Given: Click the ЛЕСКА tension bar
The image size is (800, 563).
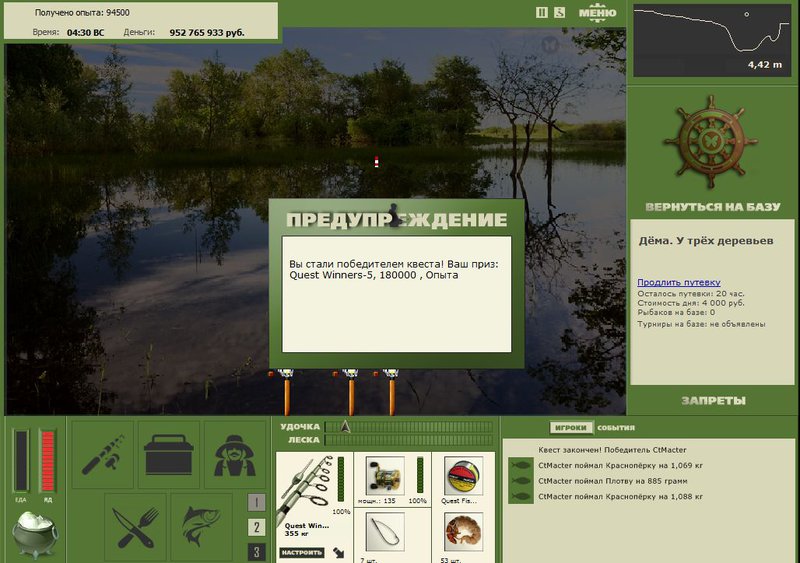Looking at the screenshot, I should pyautogui.click(x=409, y=440).
